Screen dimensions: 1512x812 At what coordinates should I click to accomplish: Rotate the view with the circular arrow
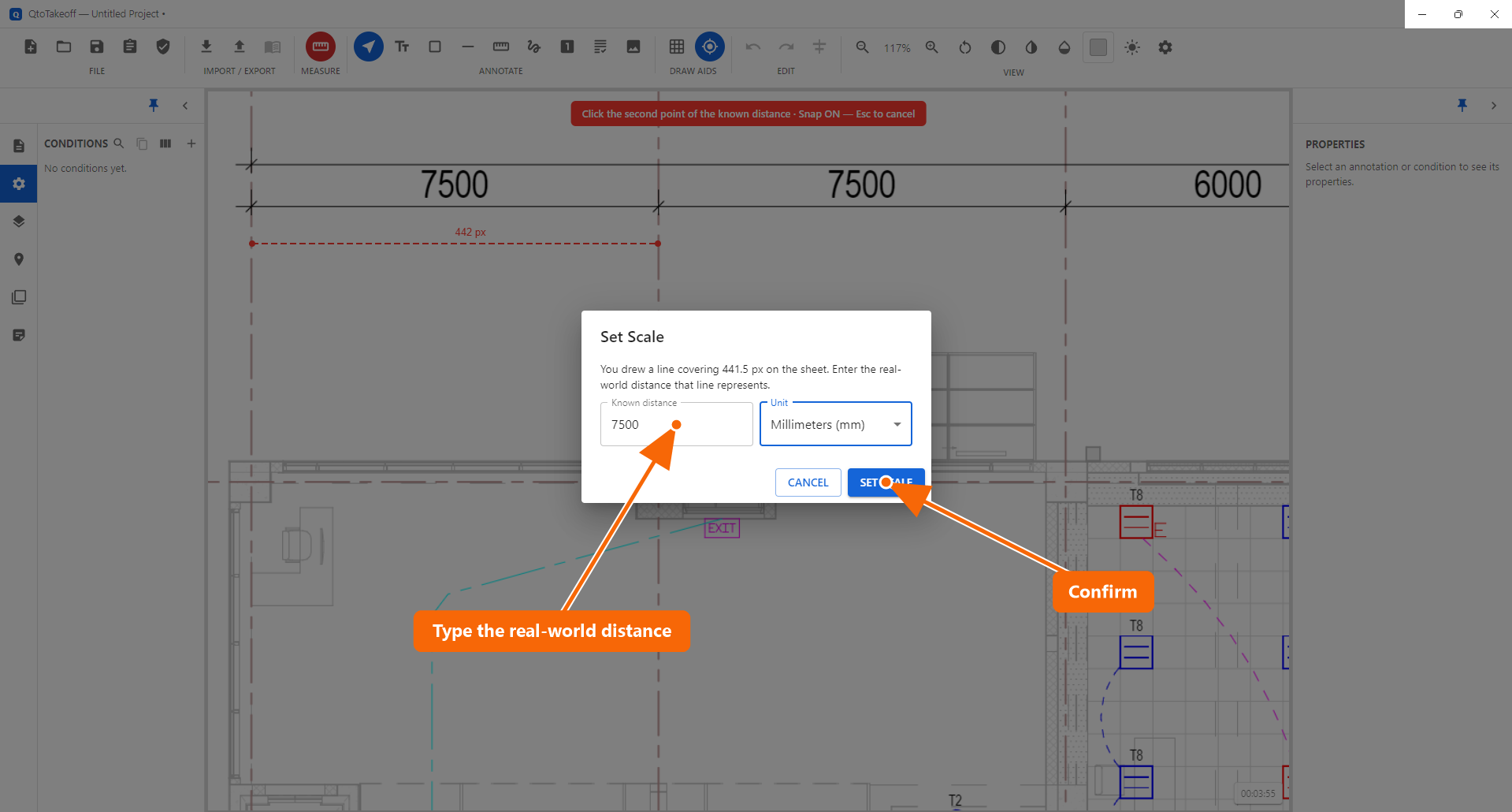965,47
